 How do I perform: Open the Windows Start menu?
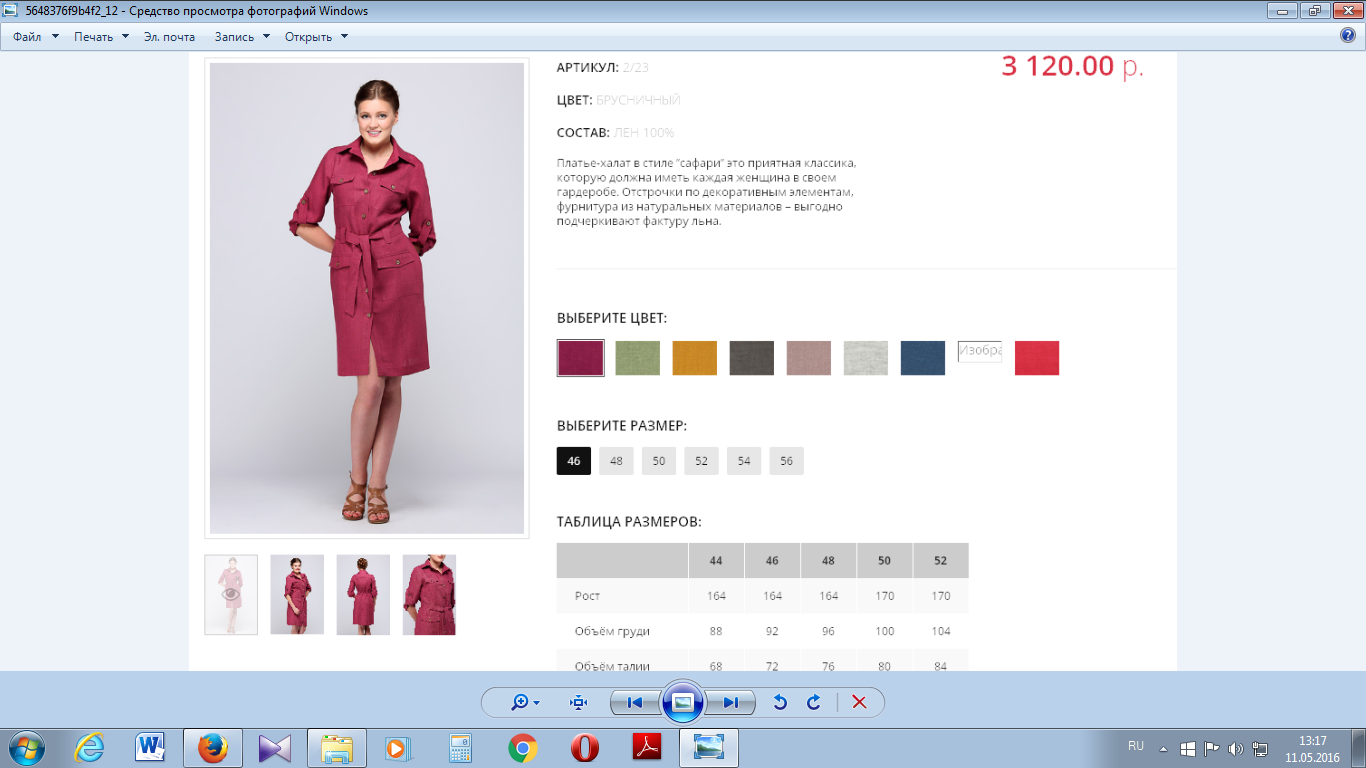[26, 747]
